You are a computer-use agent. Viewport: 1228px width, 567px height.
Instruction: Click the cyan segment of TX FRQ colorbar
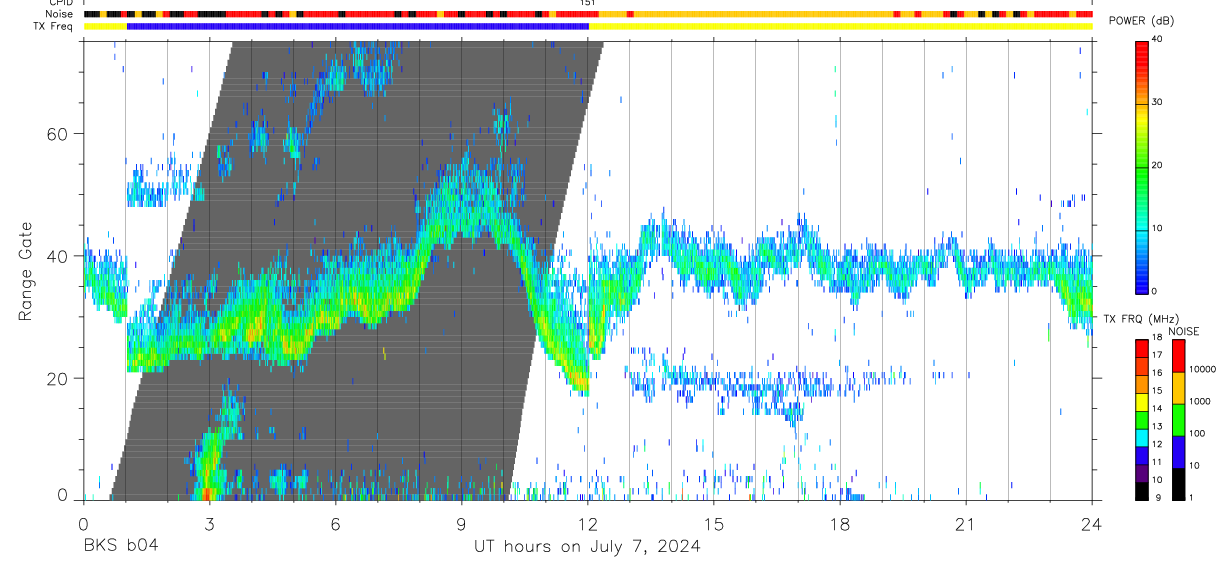tap(1142, 436)
